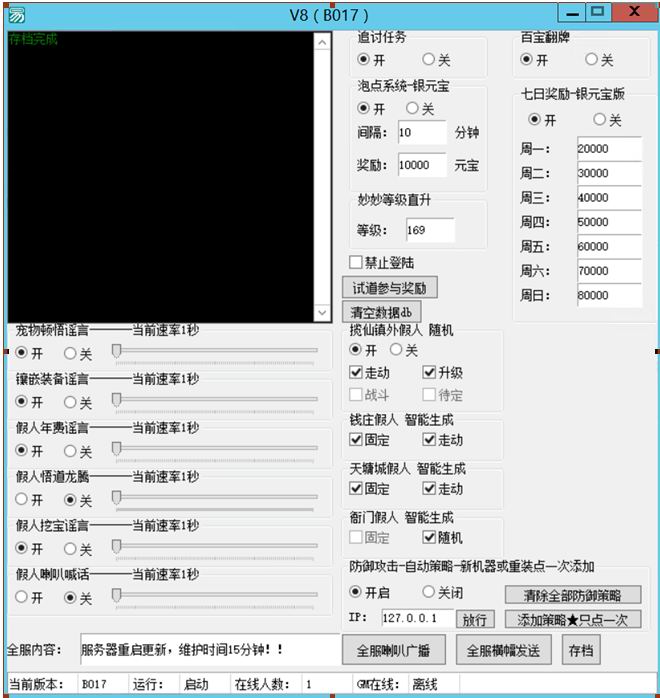Choose 关闭 for 防御攻击 auto strategy

[429, 592]
